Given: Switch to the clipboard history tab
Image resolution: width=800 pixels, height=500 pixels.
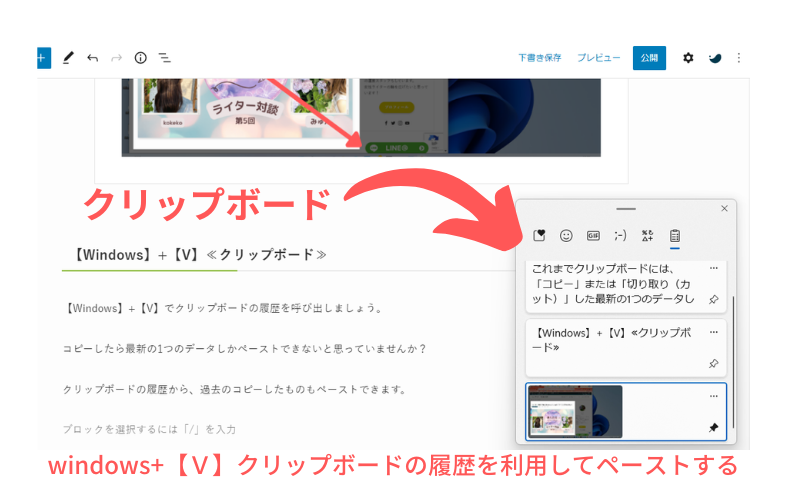Looking at the screenshot, I should [674, 236].
